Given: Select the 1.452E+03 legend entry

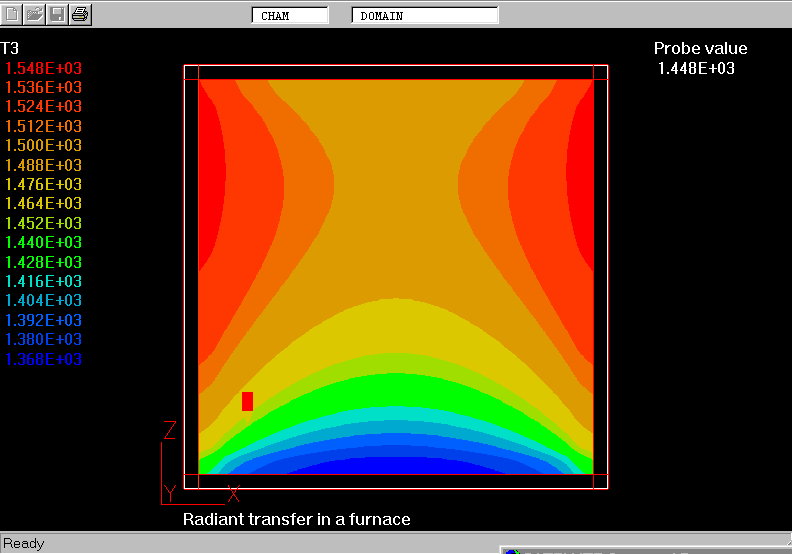Looking at the screenshot, I should point(44,223).
